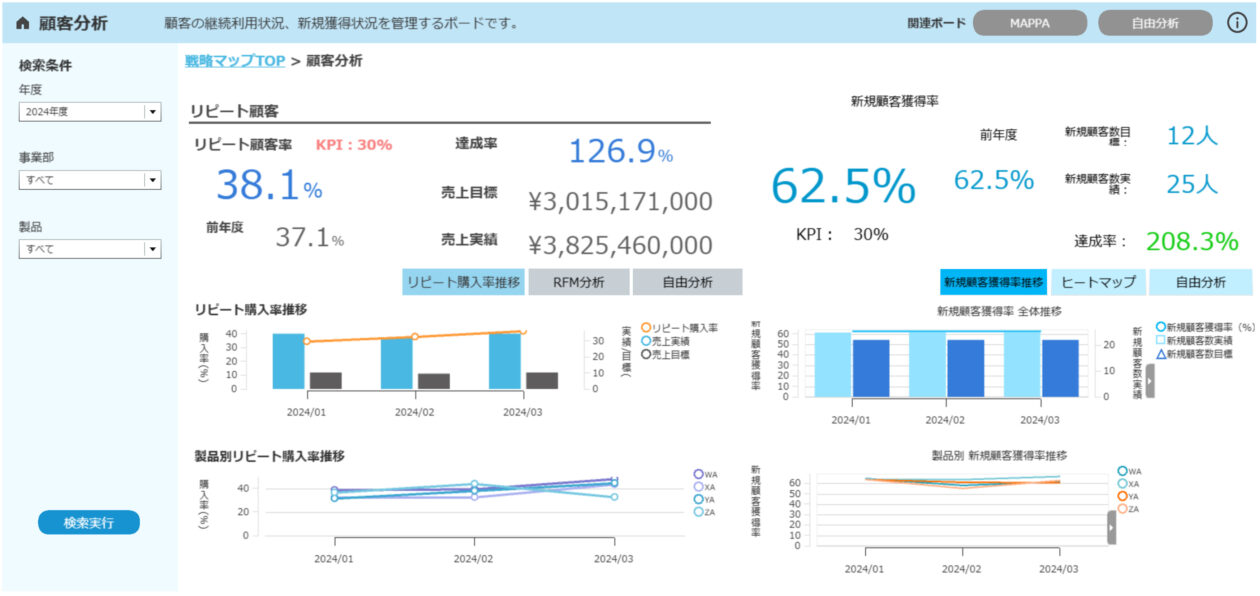The image size is (1260, 596).
Task: Hide the ZA series in 製品別リピート購入率推移
Action: tap(705, 512)
